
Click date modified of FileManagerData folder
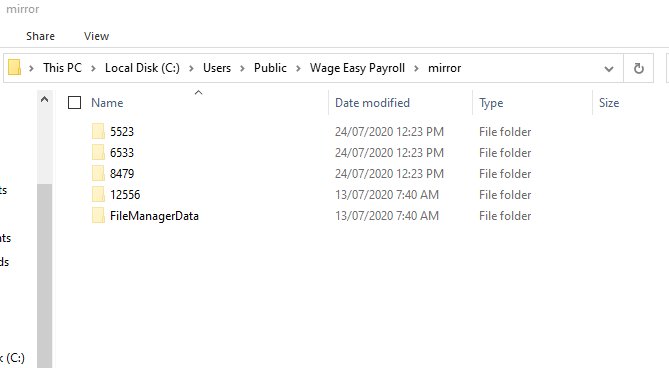(x=387, y=215)
